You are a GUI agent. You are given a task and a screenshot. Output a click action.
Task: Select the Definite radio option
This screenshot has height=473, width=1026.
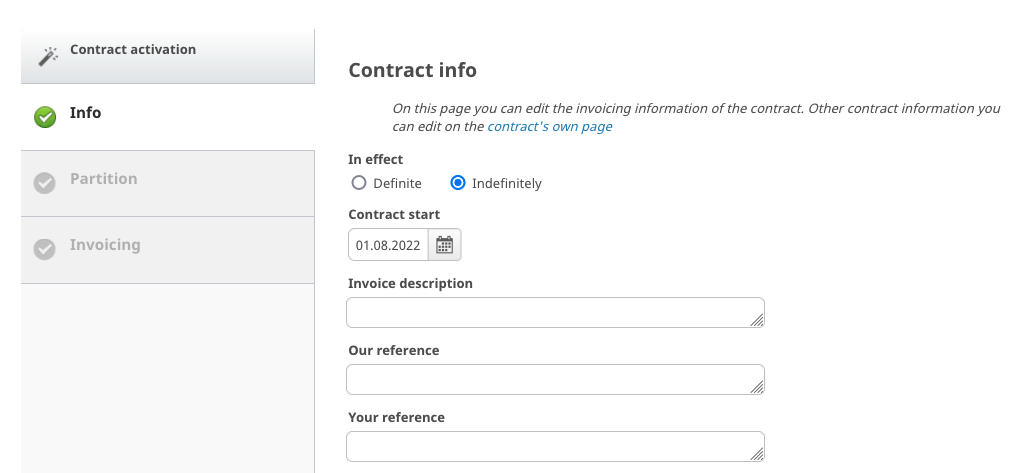tap(359, 183)
